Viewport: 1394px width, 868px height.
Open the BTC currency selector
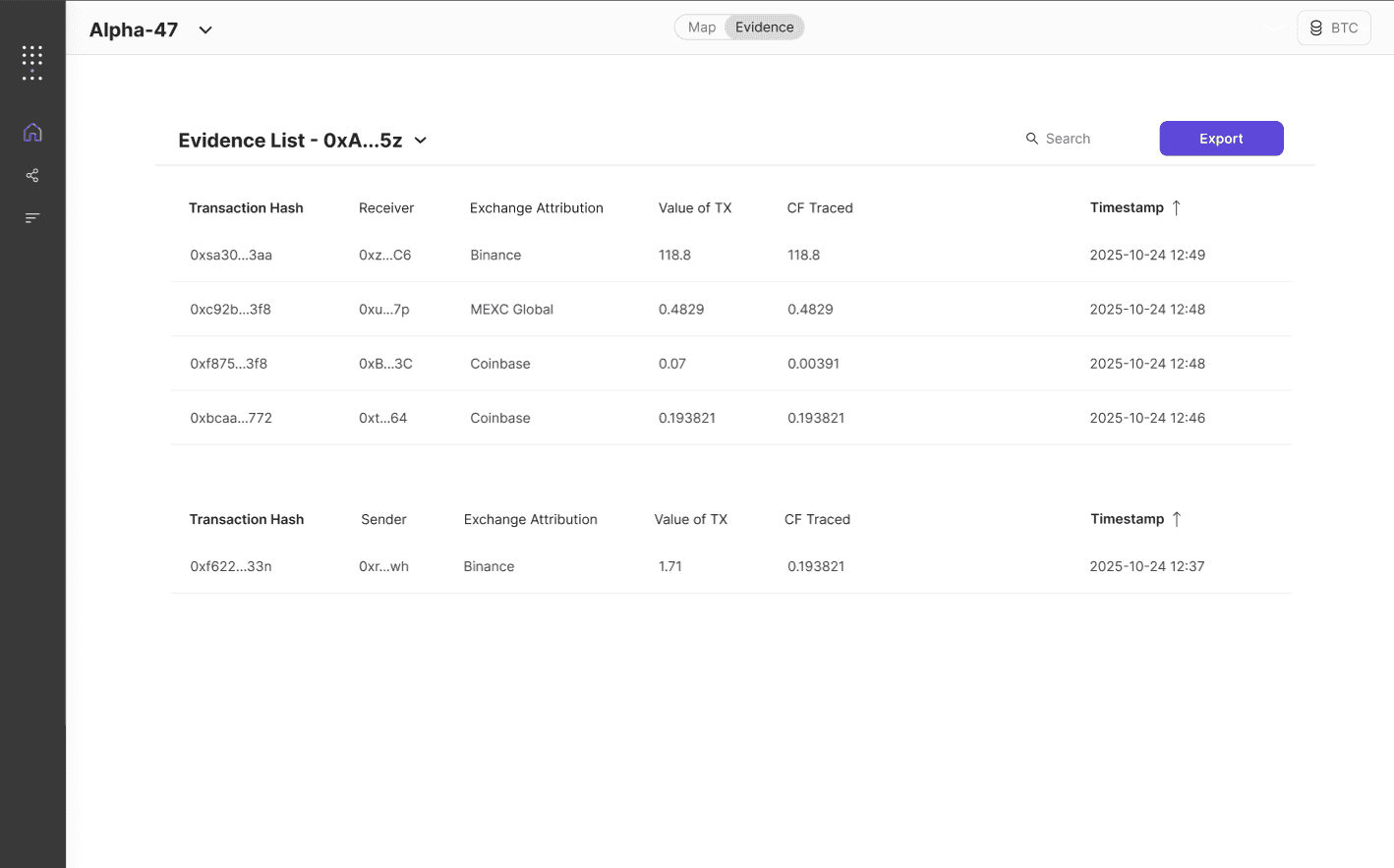tap(1334, 29)
